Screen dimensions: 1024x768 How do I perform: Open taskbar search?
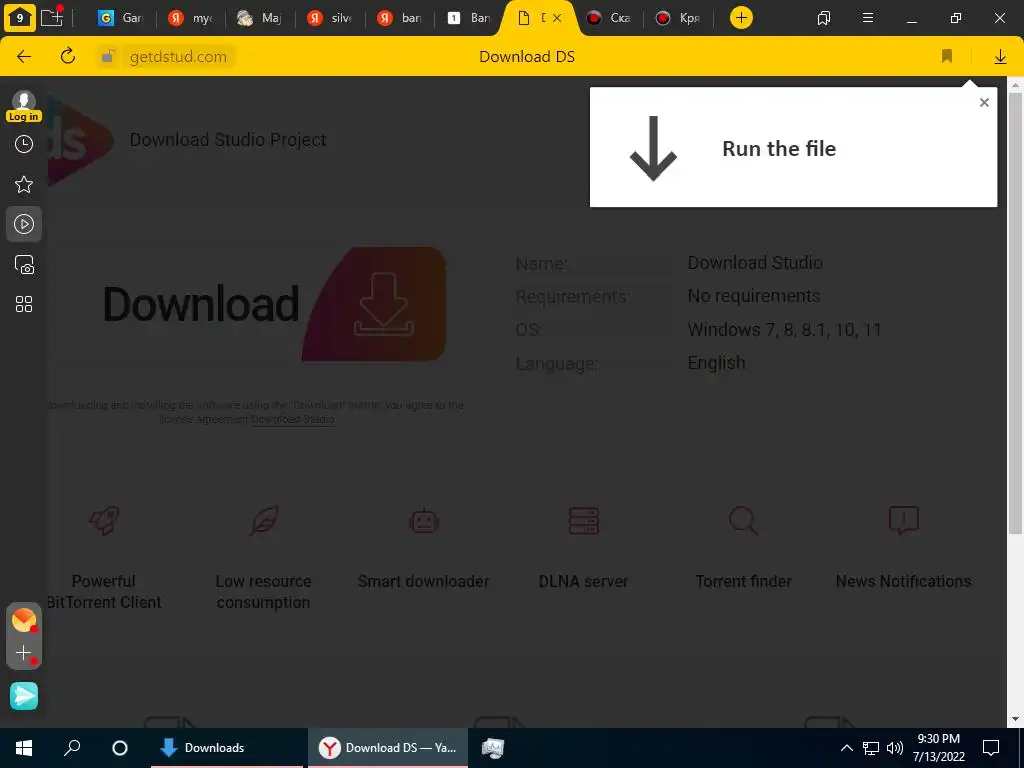72,748
